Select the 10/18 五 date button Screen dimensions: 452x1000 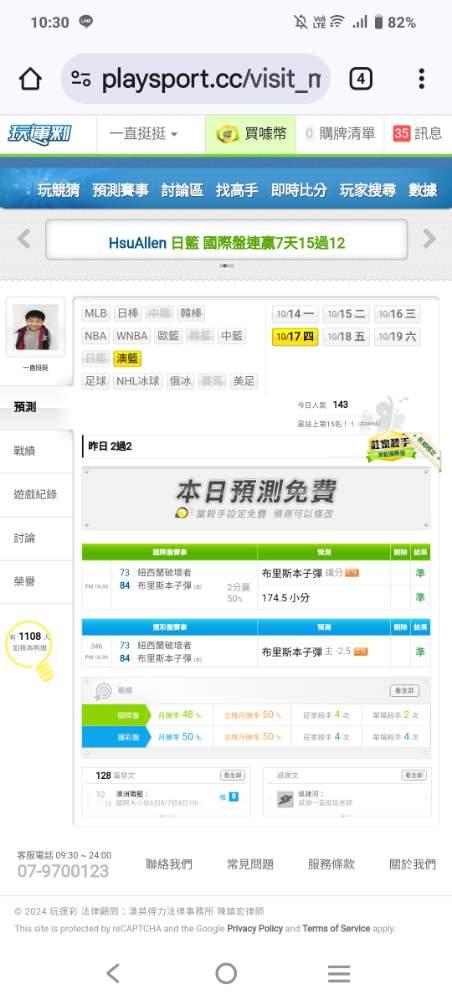(346, 336)
